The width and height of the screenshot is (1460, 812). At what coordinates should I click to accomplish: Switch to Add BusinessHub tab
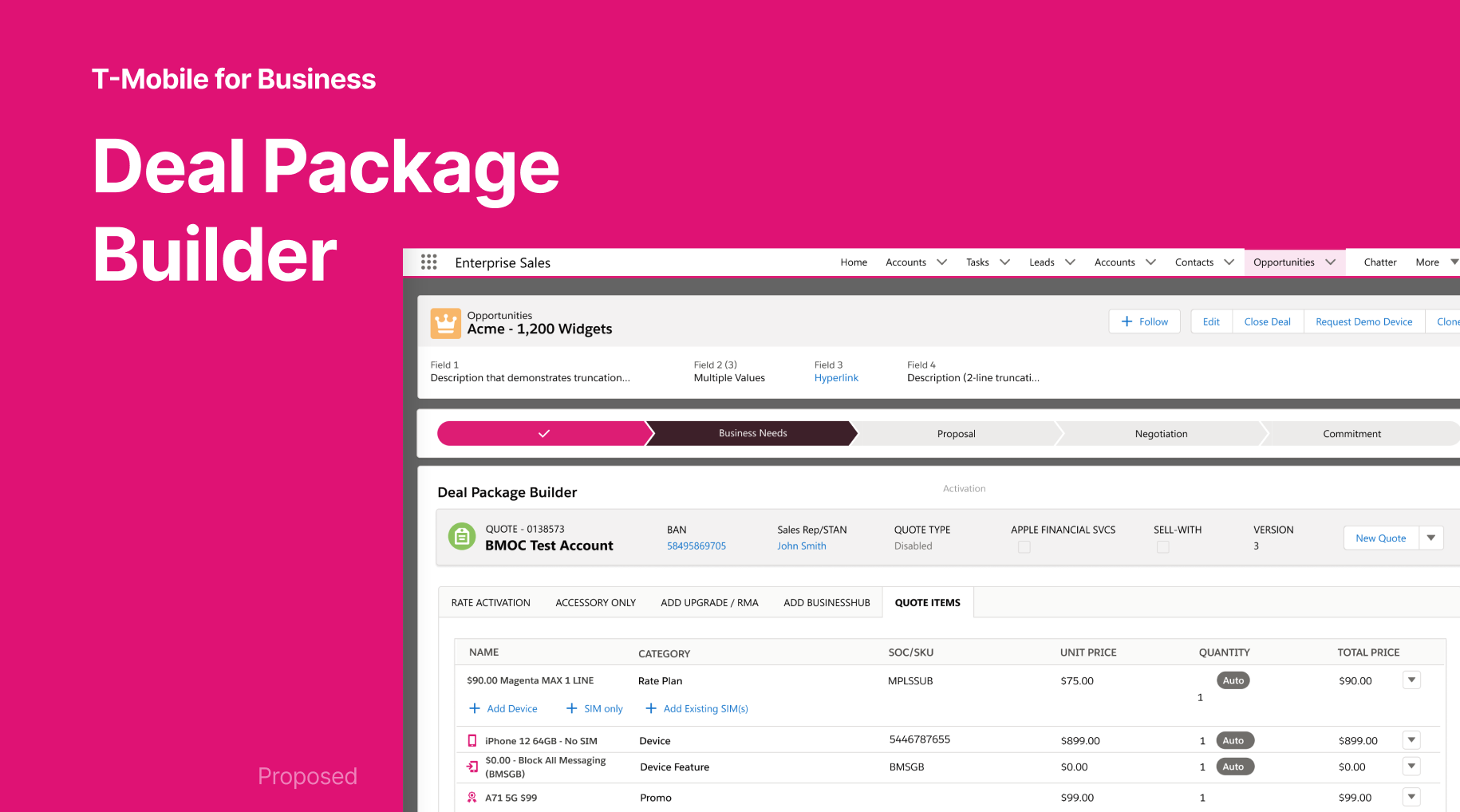tap(827, 603)
